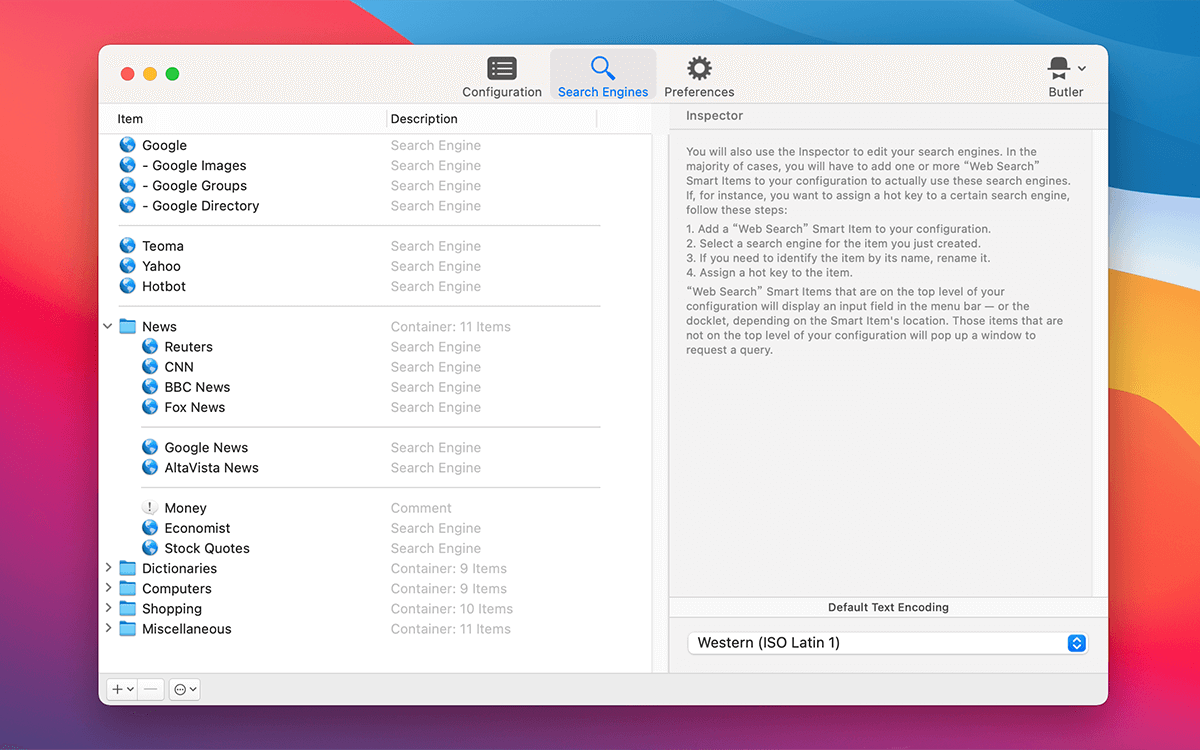This screenshot has height=750, width=1200.
Task: Open the Configuration tab
Action: point(502,77)
